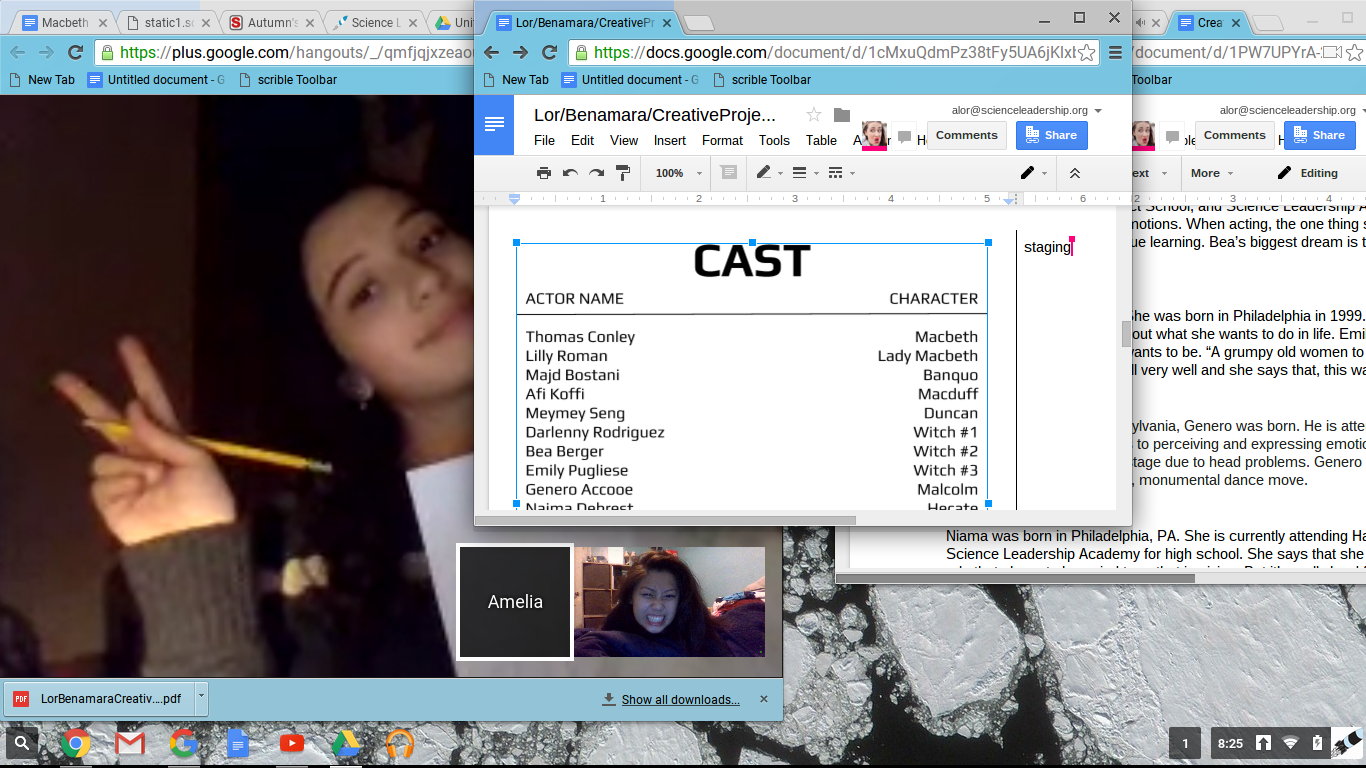Launch YouTube from the shelf
Viewport: 1366px width, 768px height.
pos(292,743)
